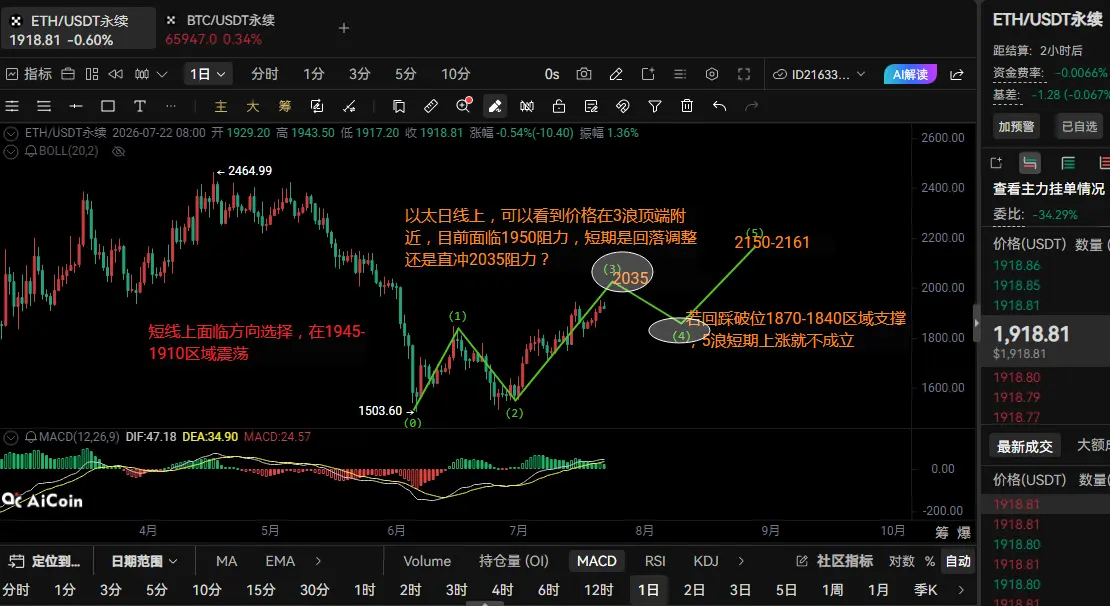Click the note edit icon beside lock
The height and width of the screenshot is (606, 1110).
pyautogui.click(x=591, y=106)
